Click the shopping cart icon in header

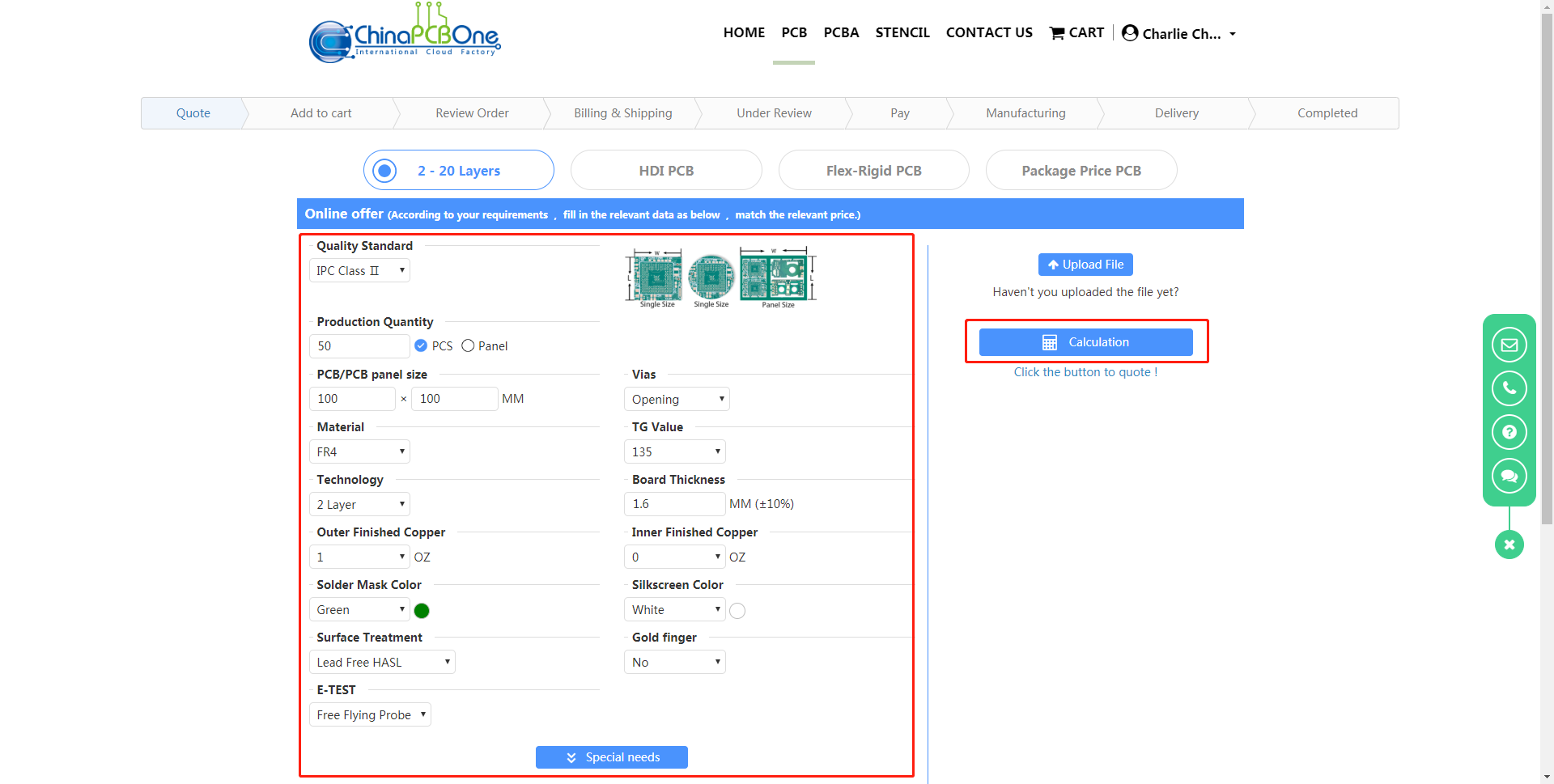pyautogui.click(x=1056, y=33)
